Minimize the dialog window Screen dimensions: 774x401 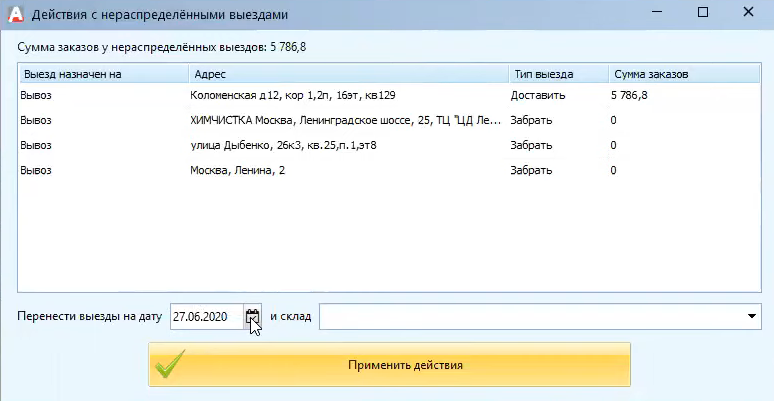657,12
